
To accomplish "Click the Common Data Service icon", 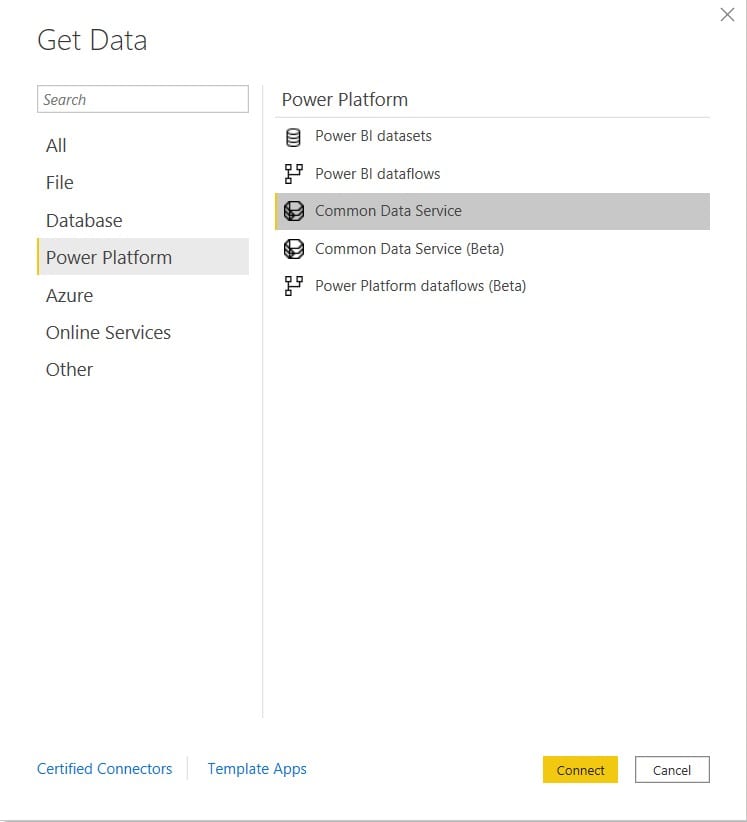I will 294,211.
